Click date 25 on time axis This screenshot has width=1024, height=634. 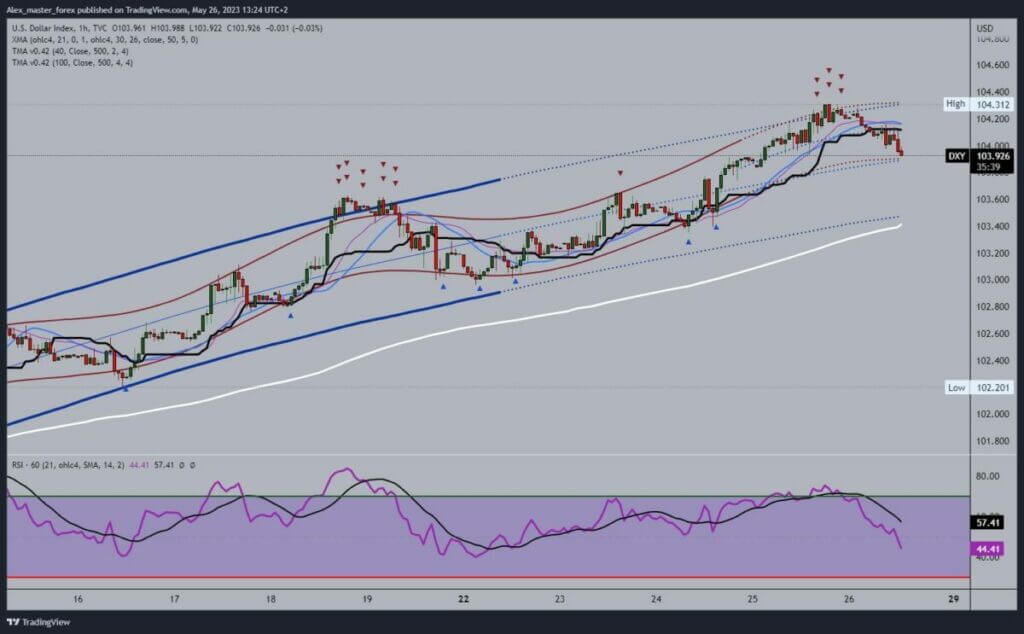[752, 599]
